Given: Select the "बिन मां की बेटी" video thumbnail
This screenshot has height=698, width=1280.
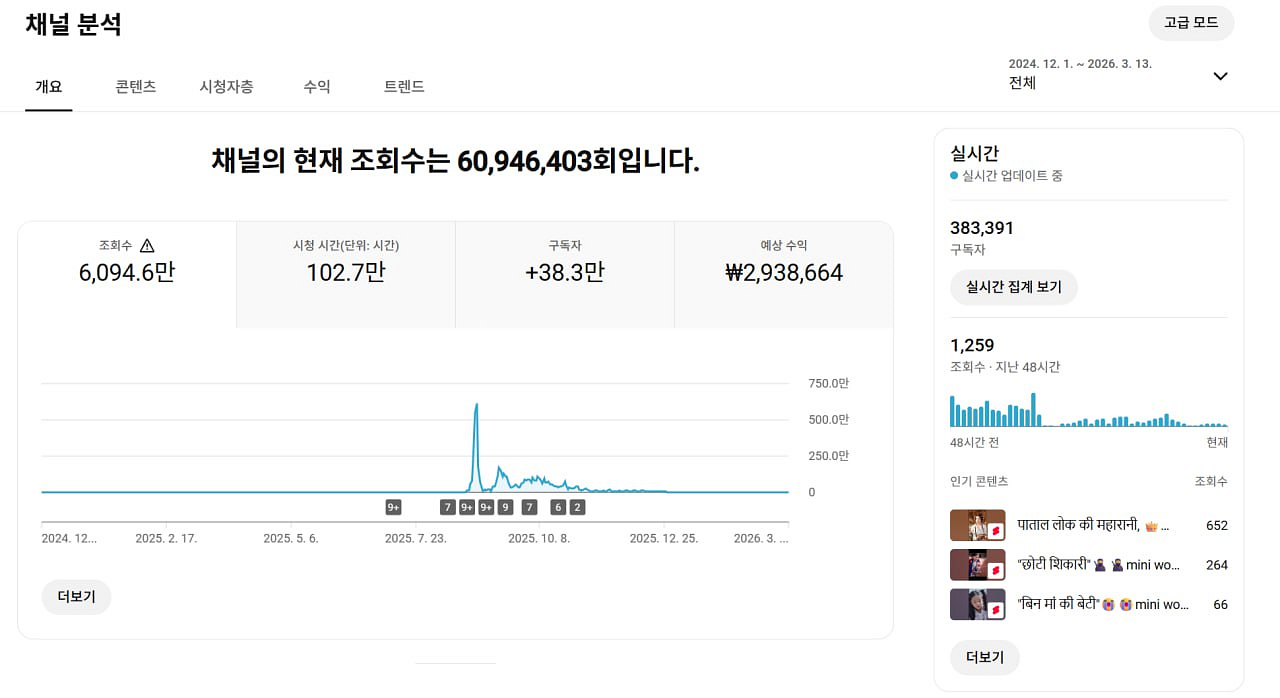Looking at the screenshot, I should tap(976, 604).
